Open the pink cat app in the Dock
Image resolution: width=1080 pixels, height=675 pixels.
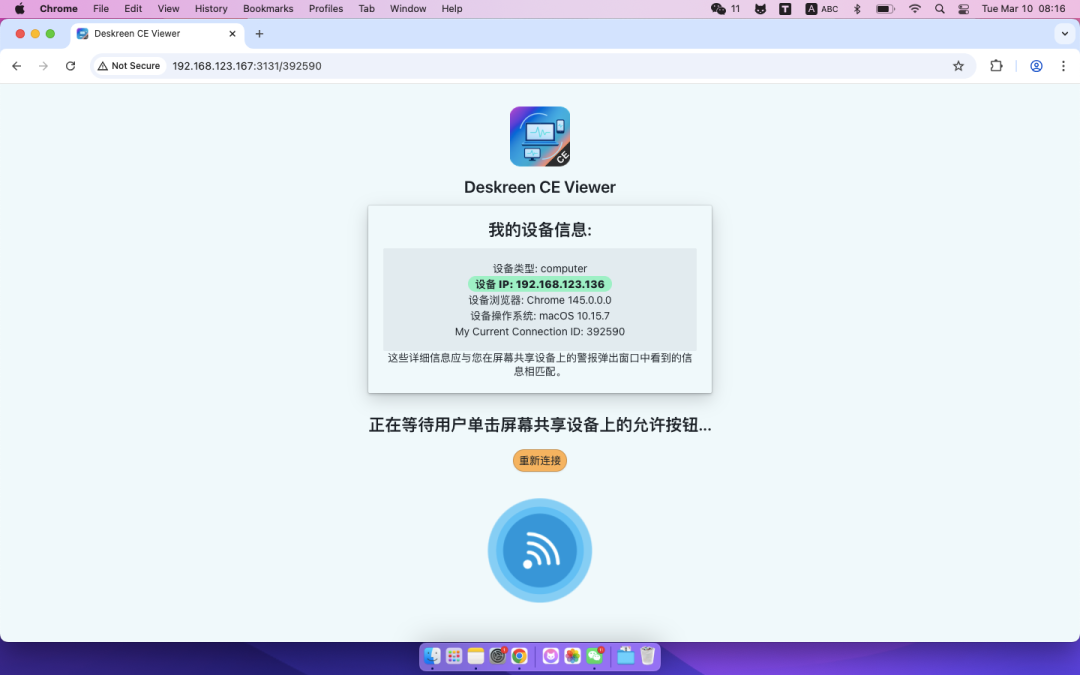[550, 656]
